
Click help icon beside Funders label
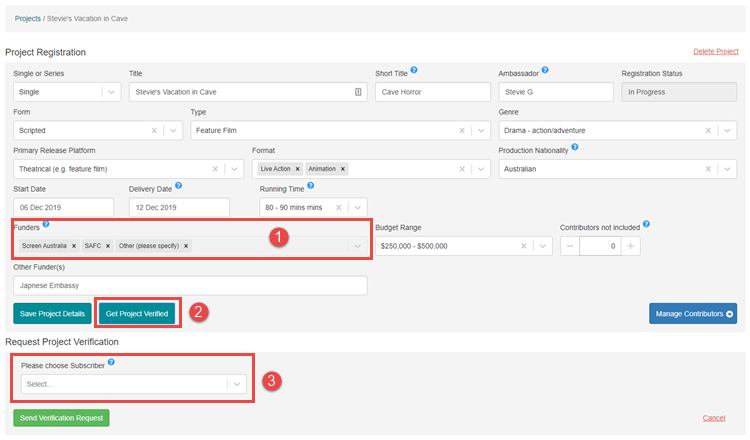(x=46, y=225)
